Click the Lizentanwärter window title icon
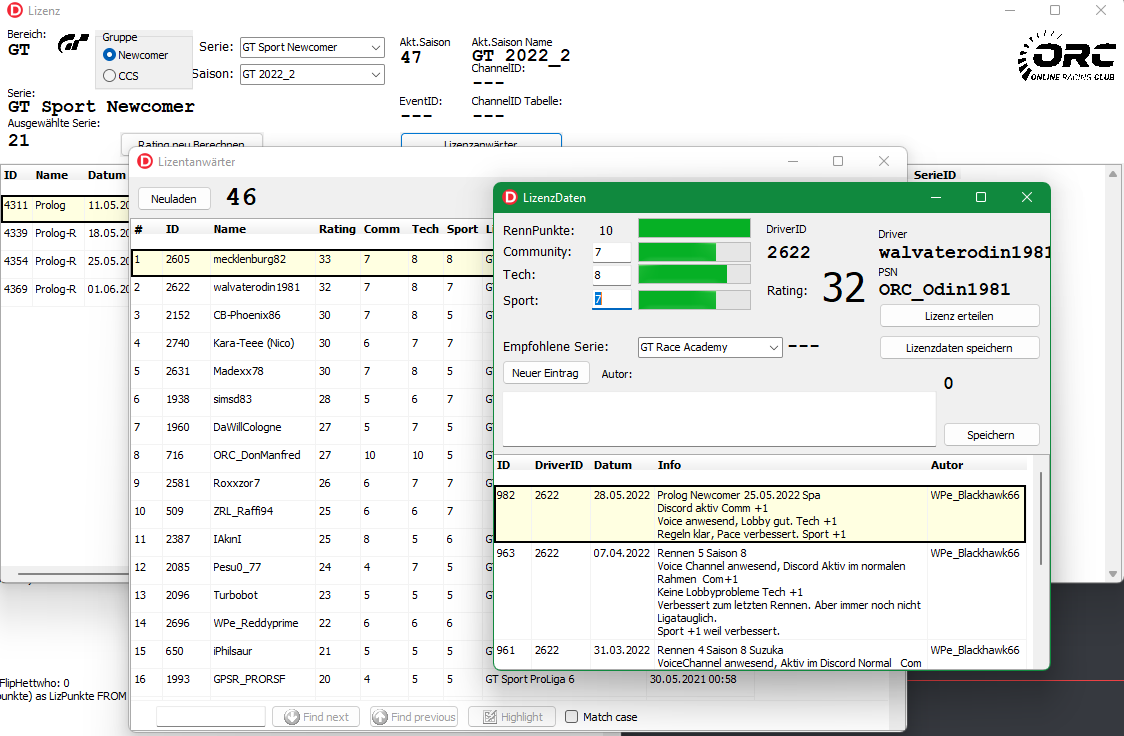This screenshot has height=736, width=1124. (146, 161)
